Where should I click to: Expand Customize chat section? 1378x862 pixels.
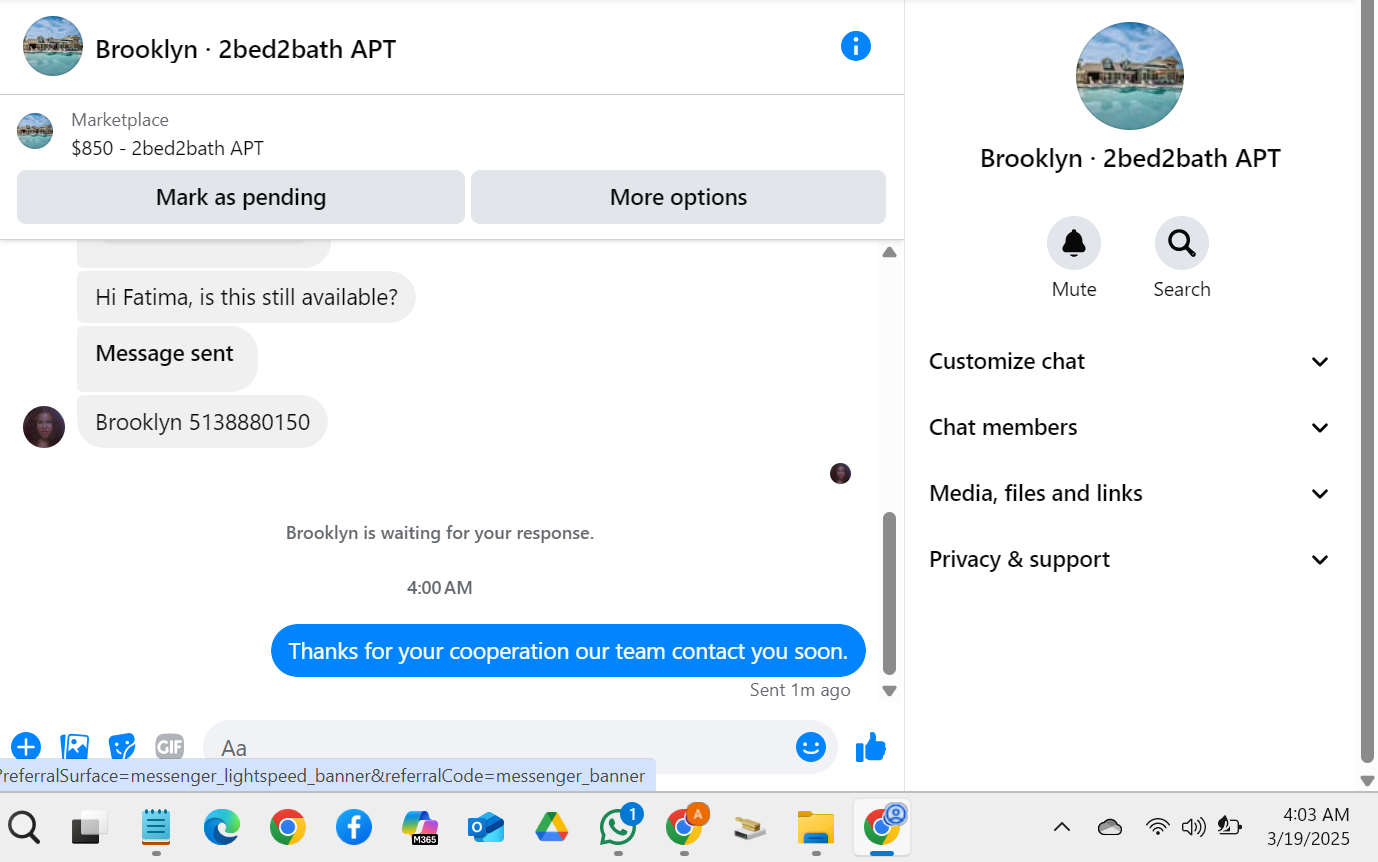coord(1131,361)
